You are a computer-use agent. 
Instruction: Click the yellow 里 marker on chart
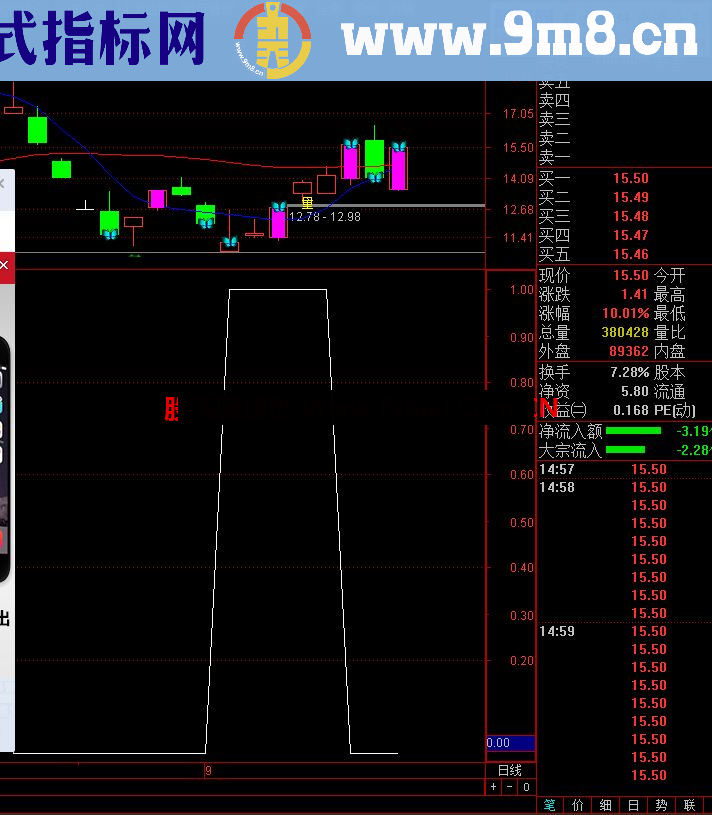tap(306, 203)
